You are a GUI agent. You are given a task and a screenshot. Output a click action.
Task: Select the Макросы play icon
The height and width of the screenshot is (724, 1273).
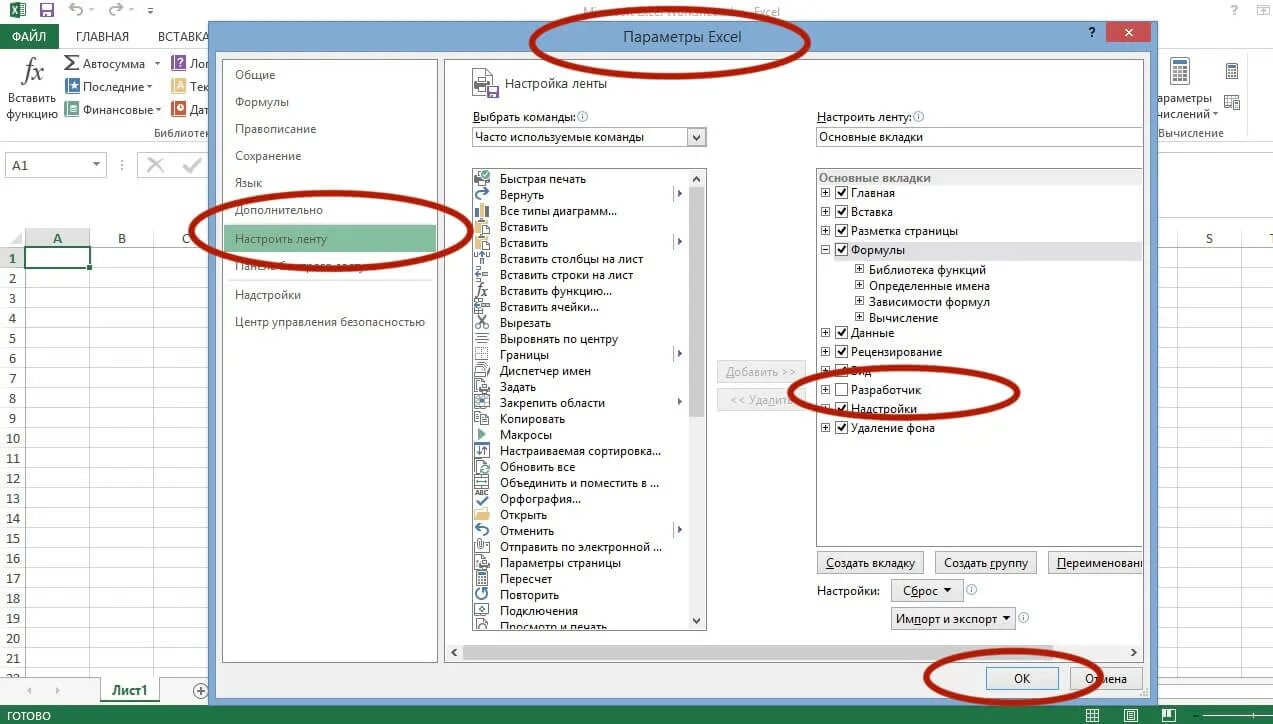(x=482, y=435)
